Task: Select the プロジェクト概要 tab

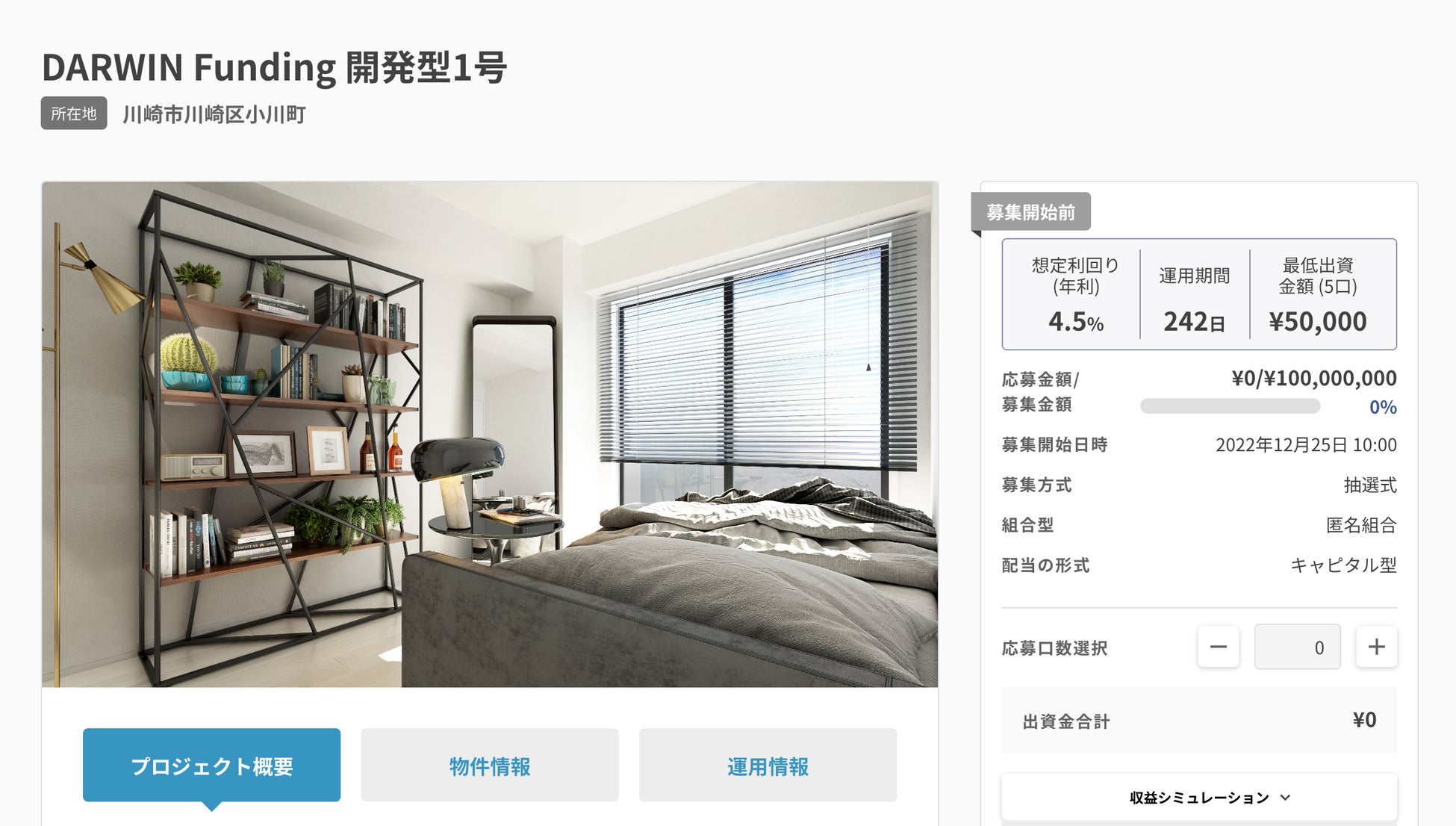Action: click(212, 766)
